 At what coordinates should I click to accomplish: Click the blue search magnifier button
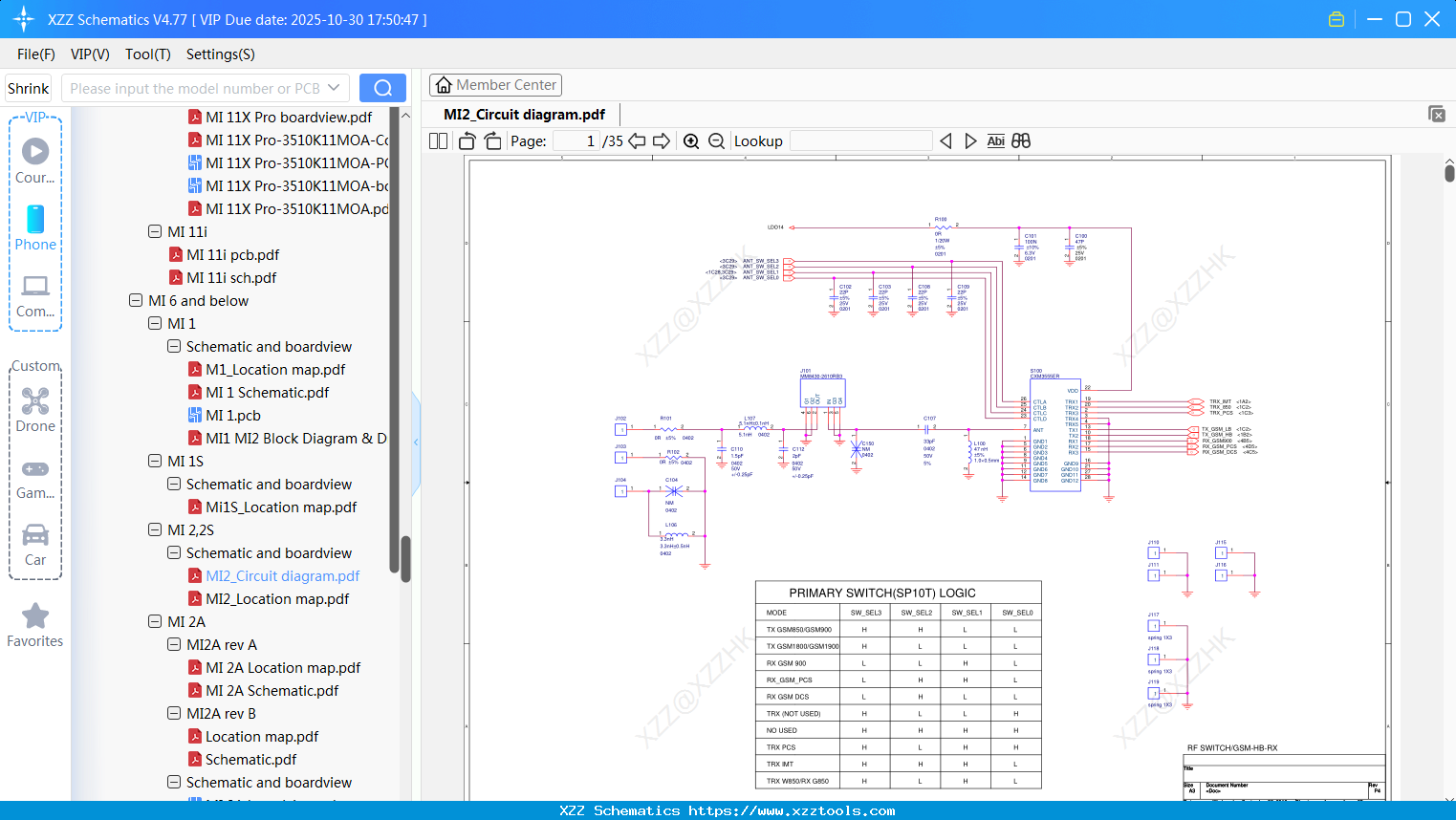coord(381,87)
